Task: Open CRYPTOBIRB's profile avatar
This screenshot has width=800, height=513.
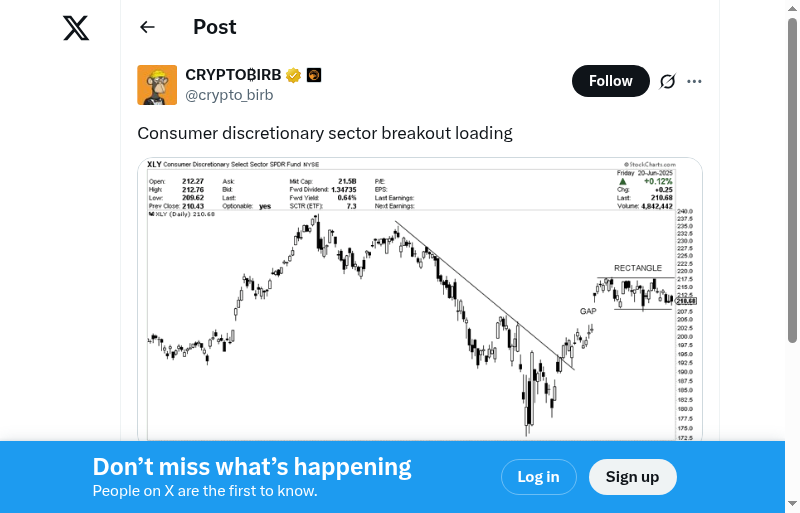Action: coord(157,85)
